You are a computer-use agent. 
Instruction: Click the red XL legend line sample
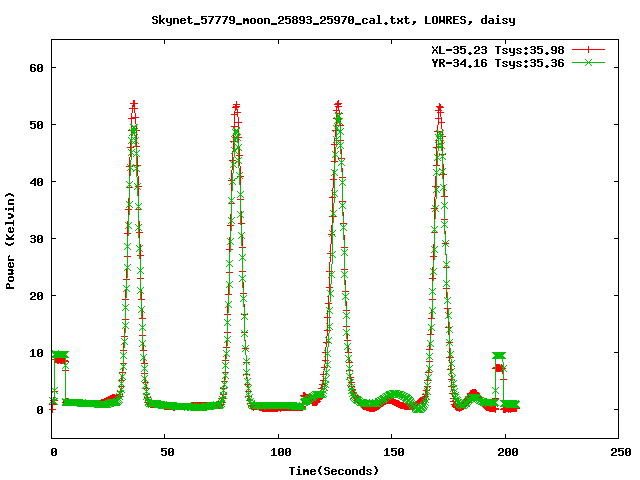[x=588, y=50]
